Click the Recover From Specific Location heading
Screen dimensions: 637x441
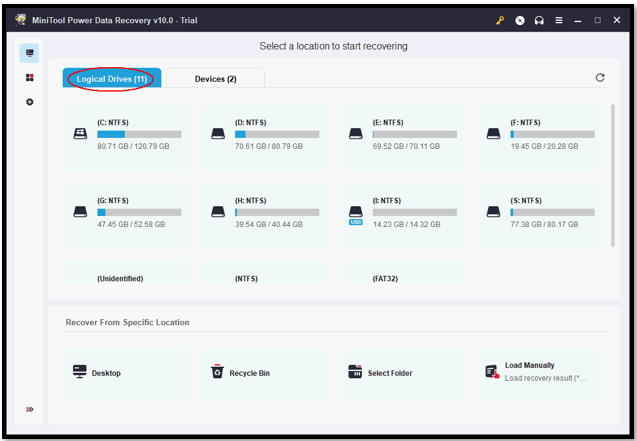128,322
